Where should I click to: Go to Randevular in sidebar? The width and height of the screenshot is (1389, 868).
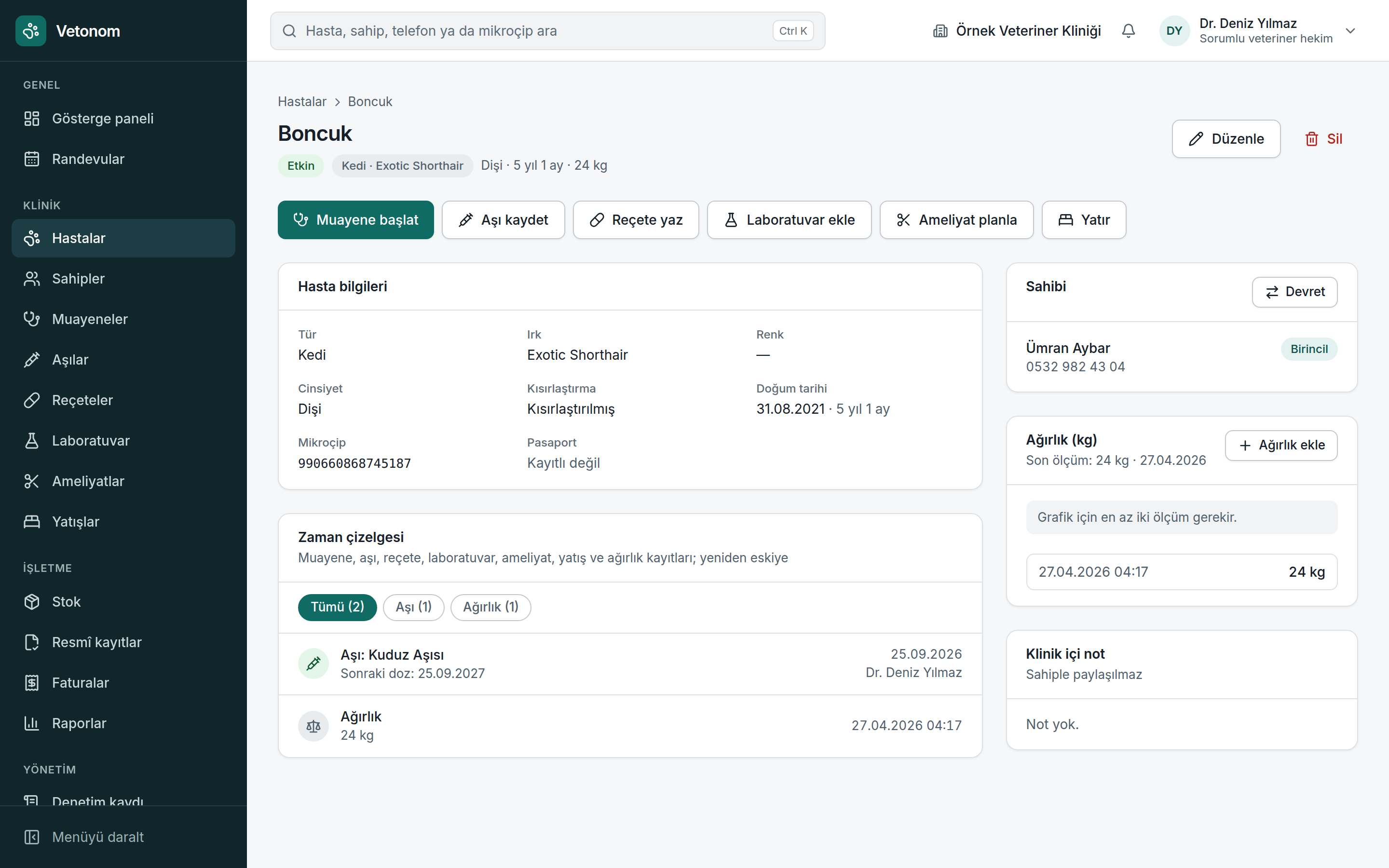(x=123, y=159)
